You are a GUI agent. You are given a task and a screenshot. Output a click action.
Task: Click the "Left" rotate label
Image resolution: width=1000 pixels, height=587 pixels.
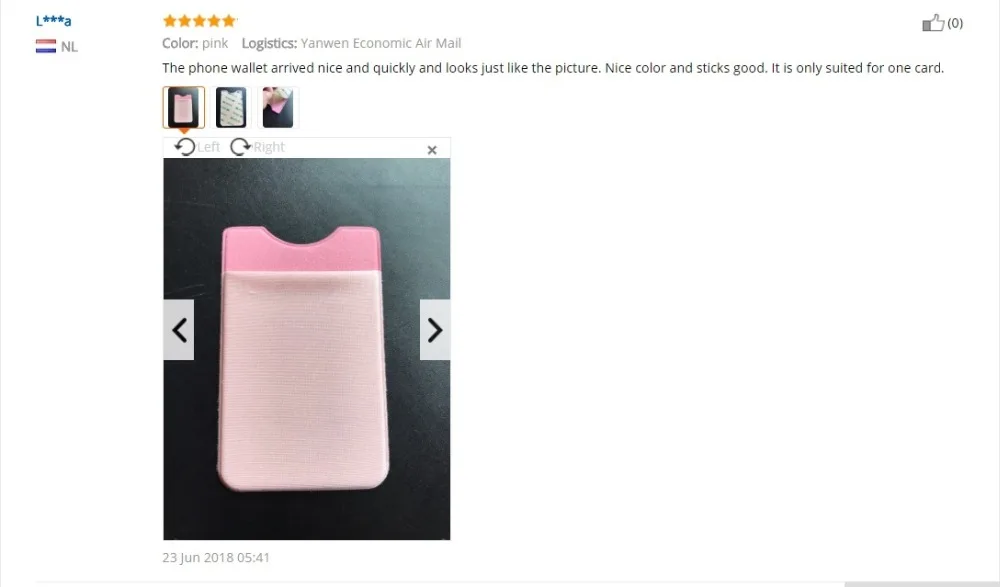[x=209, y=147]
